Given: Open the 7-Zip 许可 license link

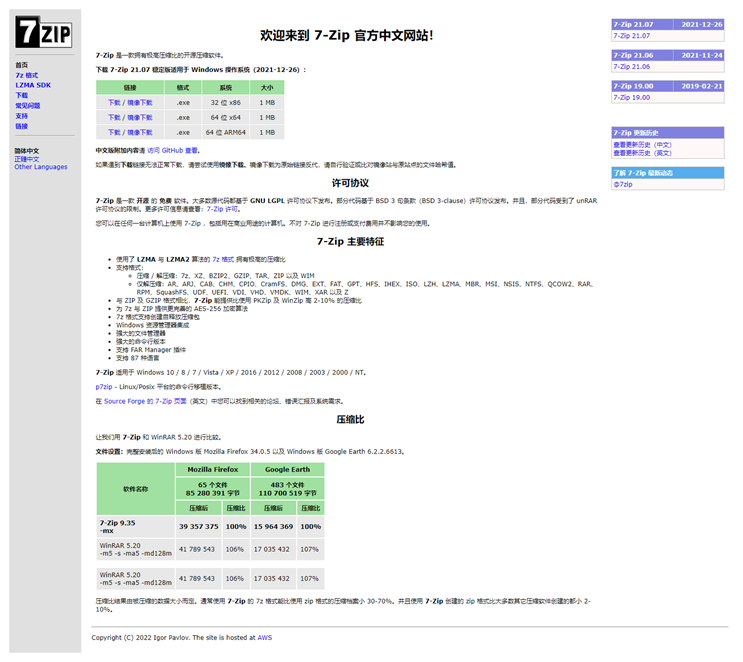Looking at the screenshot, I should (x=222, y=209).
